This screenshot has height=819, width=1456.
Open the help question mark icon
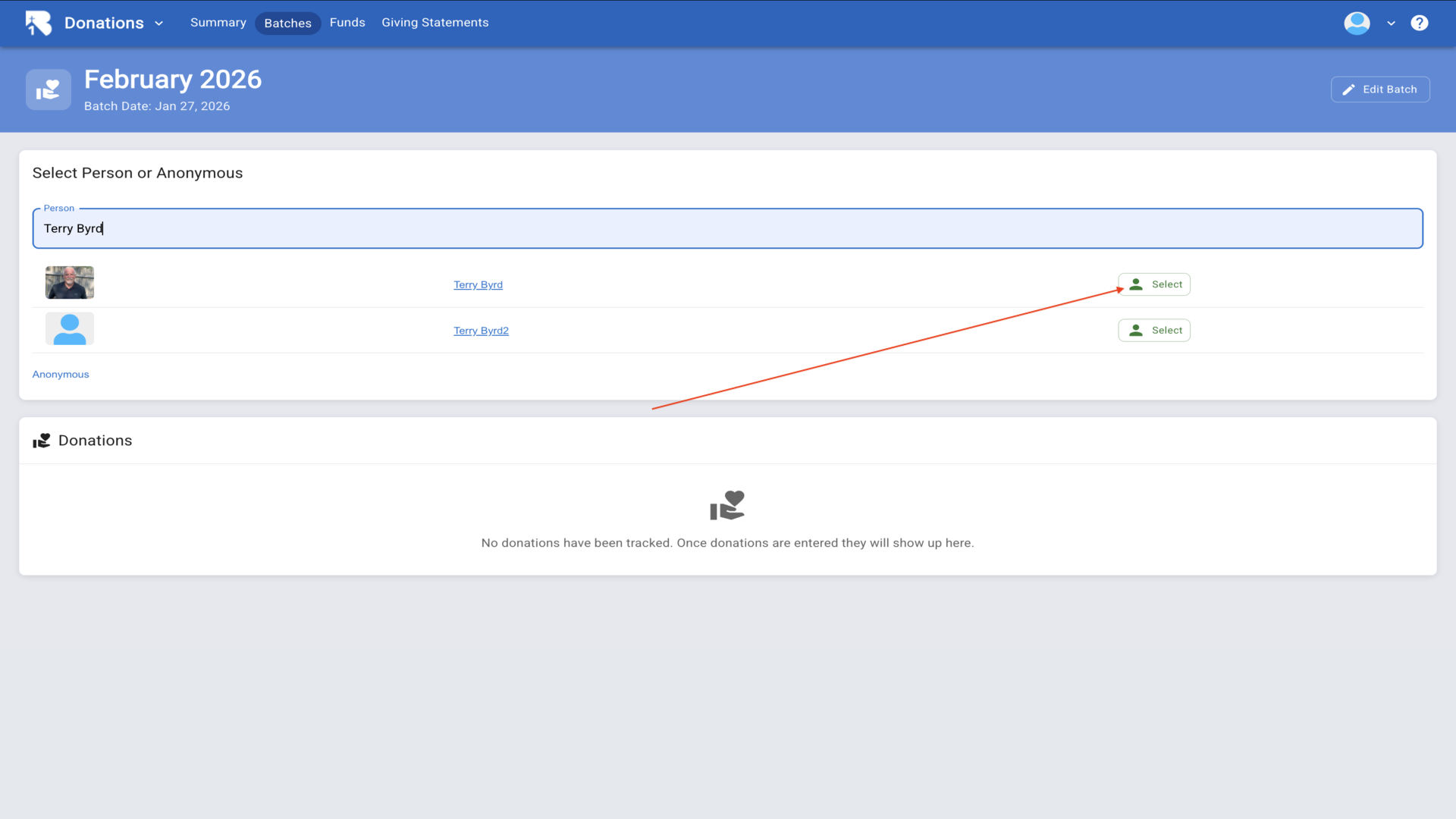1419,23
